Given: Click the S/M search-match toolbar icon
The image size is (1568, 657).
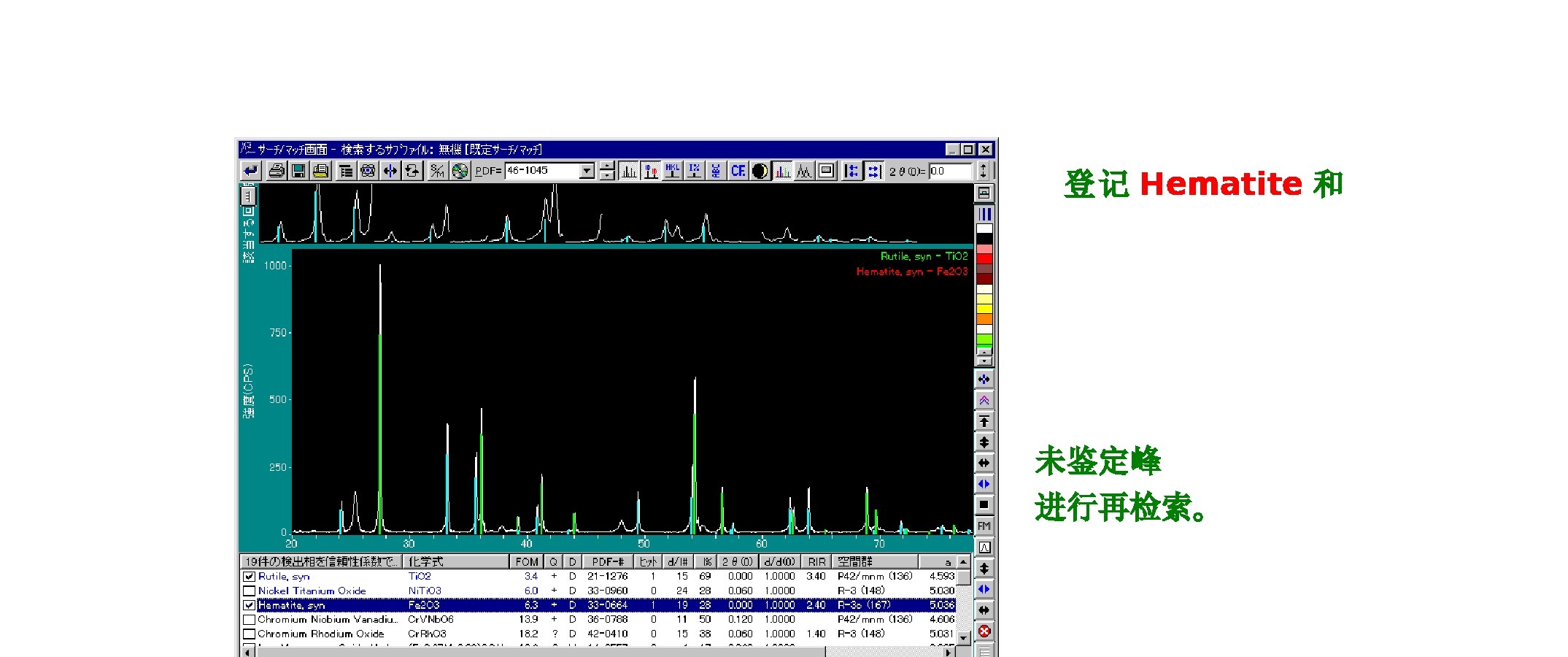Looking at the screenshot, I should pyautogui.click(x=437, y=171).
